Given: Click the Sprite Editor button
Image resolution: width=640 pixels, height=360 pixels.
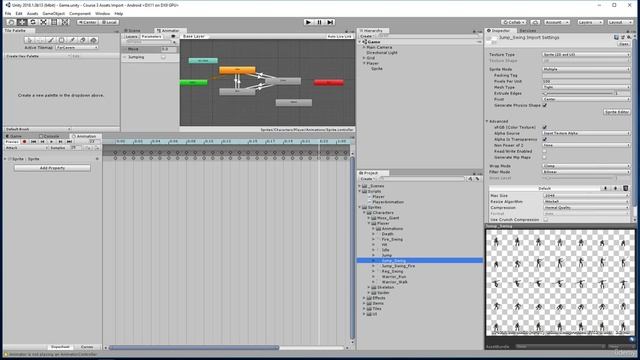Looking at the screenshot, I should 616,112.
